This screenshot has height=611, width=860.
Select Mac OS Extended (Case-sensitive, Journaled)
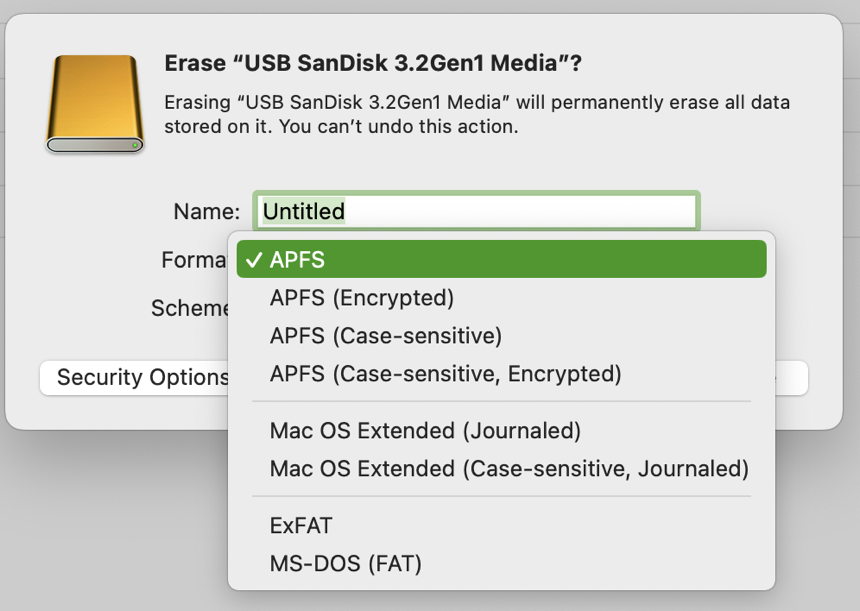pyautogui.click(x=509, y=468)
